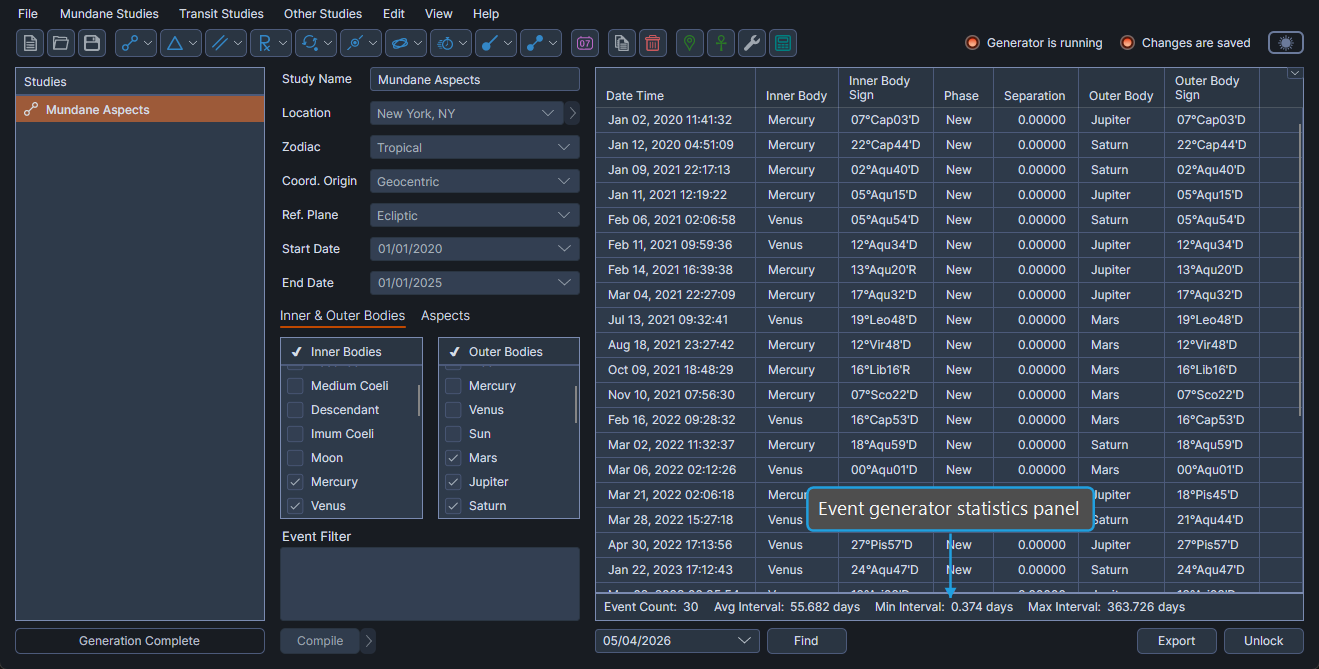The height and width of the screenshot is (669, 1319).
Task: Open the Location dropdown showing New York, NY
Action: coord(466,114)
